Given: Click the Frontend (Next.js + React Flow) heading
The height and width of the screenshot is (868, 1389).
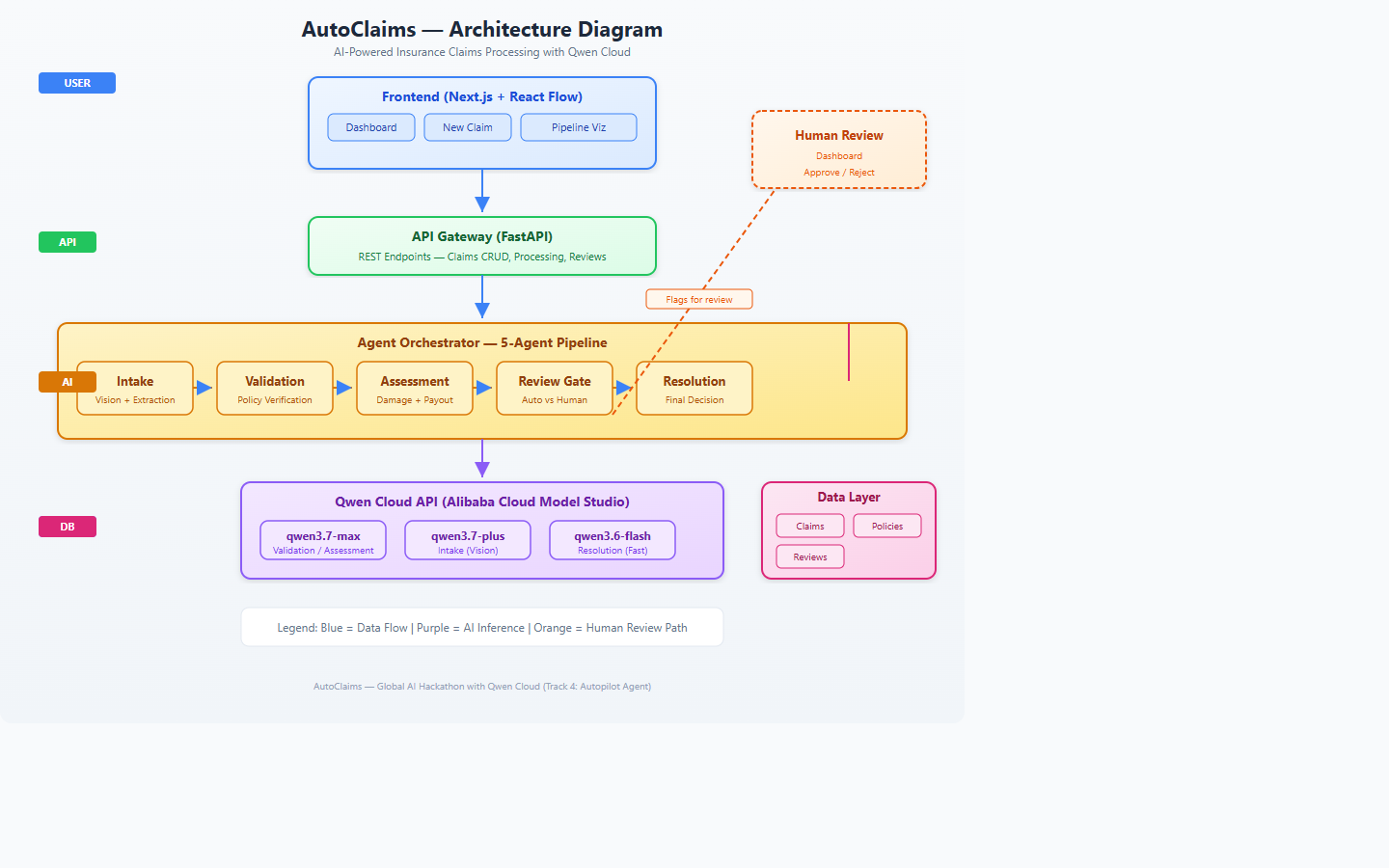Looking at the screenshot, I should 482,96.
